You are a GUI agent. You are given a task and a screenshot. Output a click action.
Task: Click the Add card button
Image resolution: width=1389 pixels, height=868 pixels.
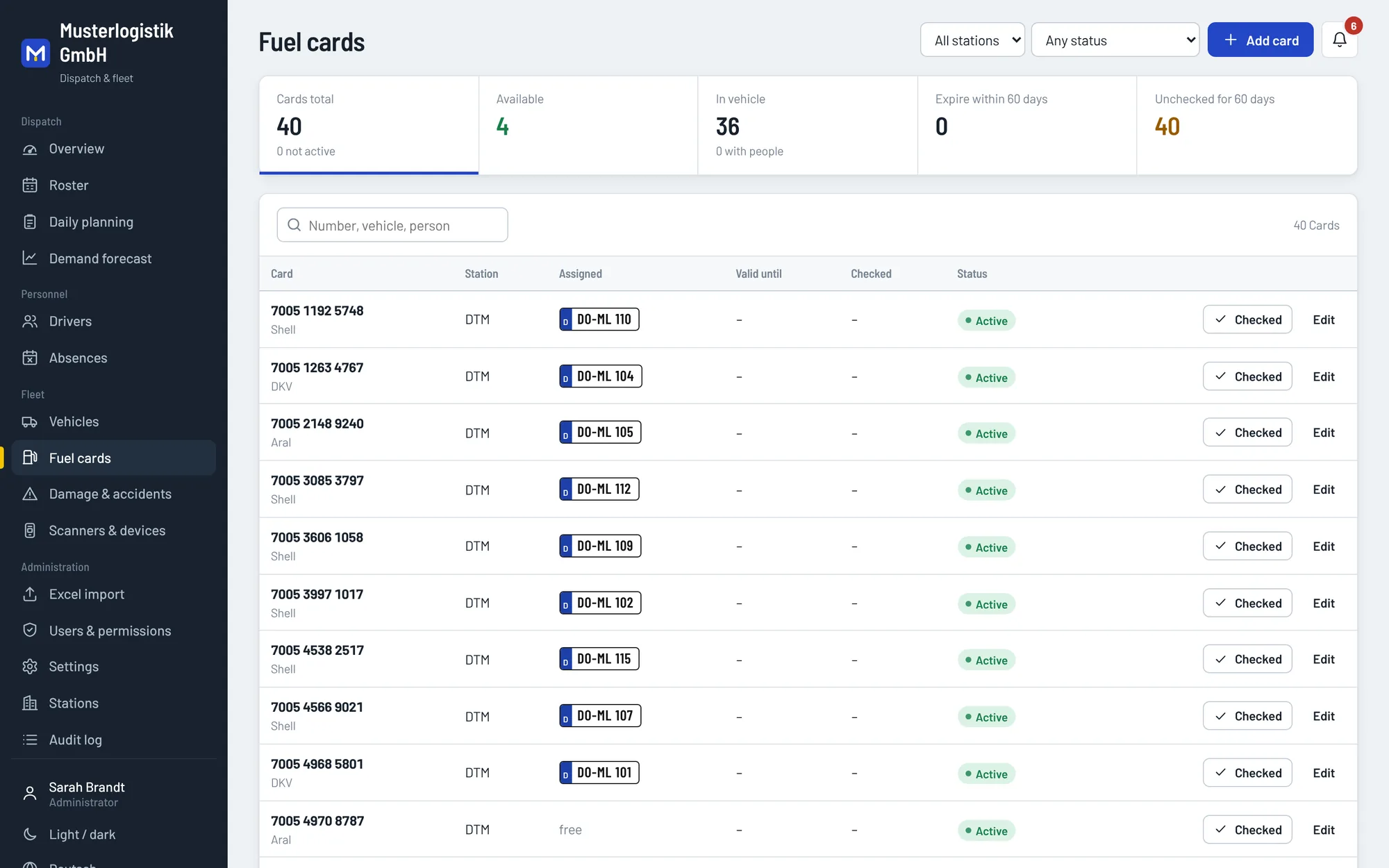[x=1261, y=40]
